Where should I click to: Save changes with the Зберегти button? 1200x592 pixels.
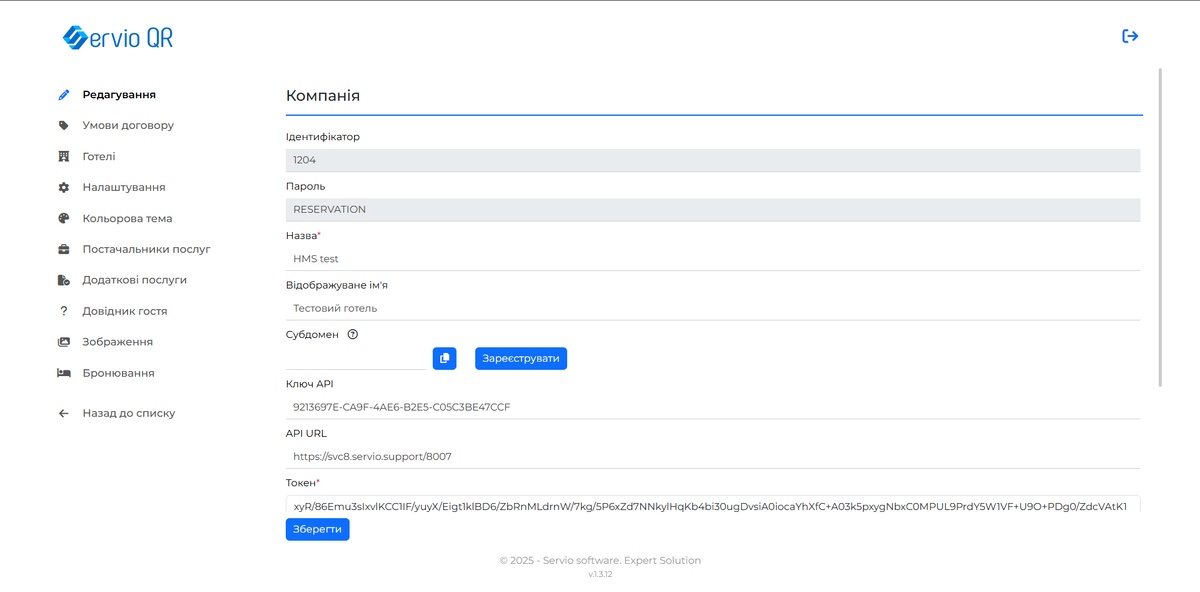tap(317, 529)
